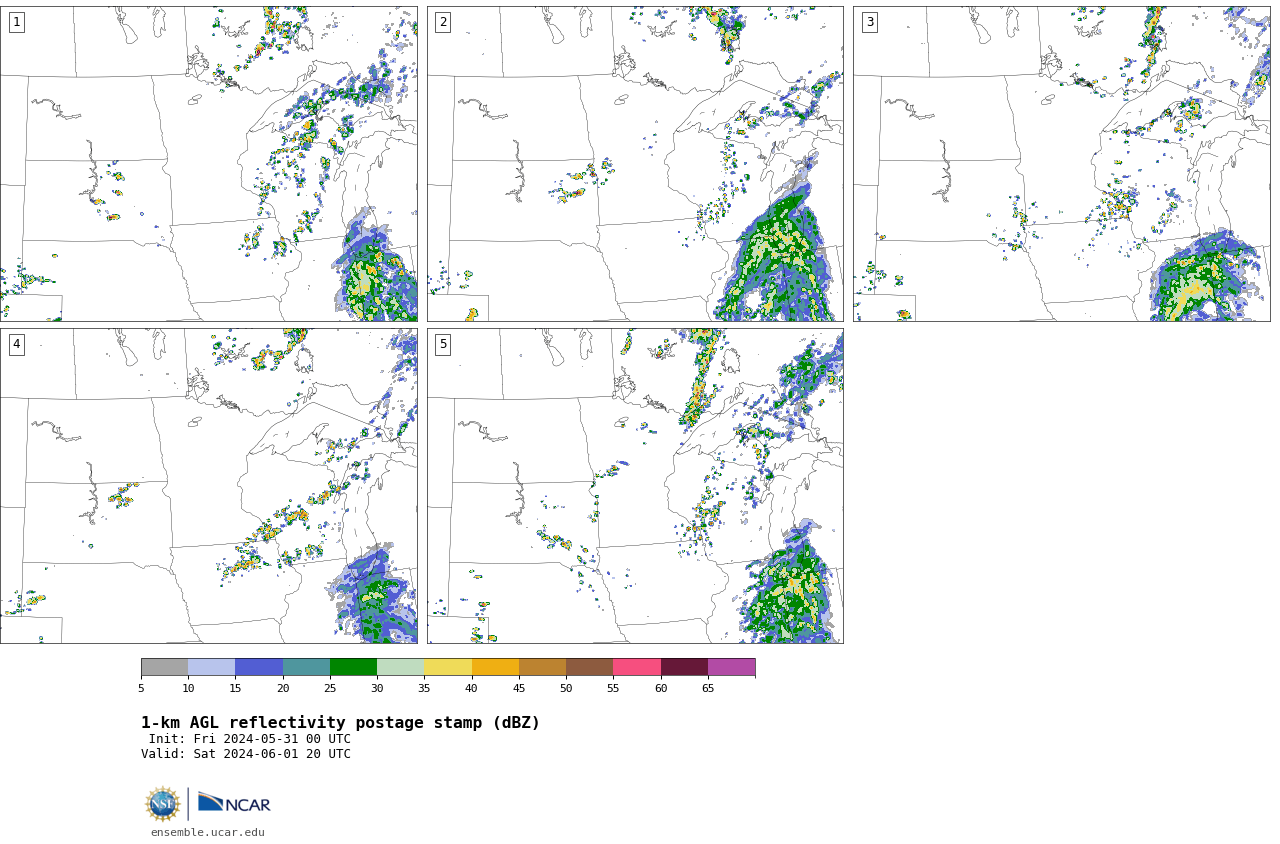This screenshot has width=1280, height=844.
Task: Click the light lavender 10-15 dBZ swatch
Action: [211, 667]
